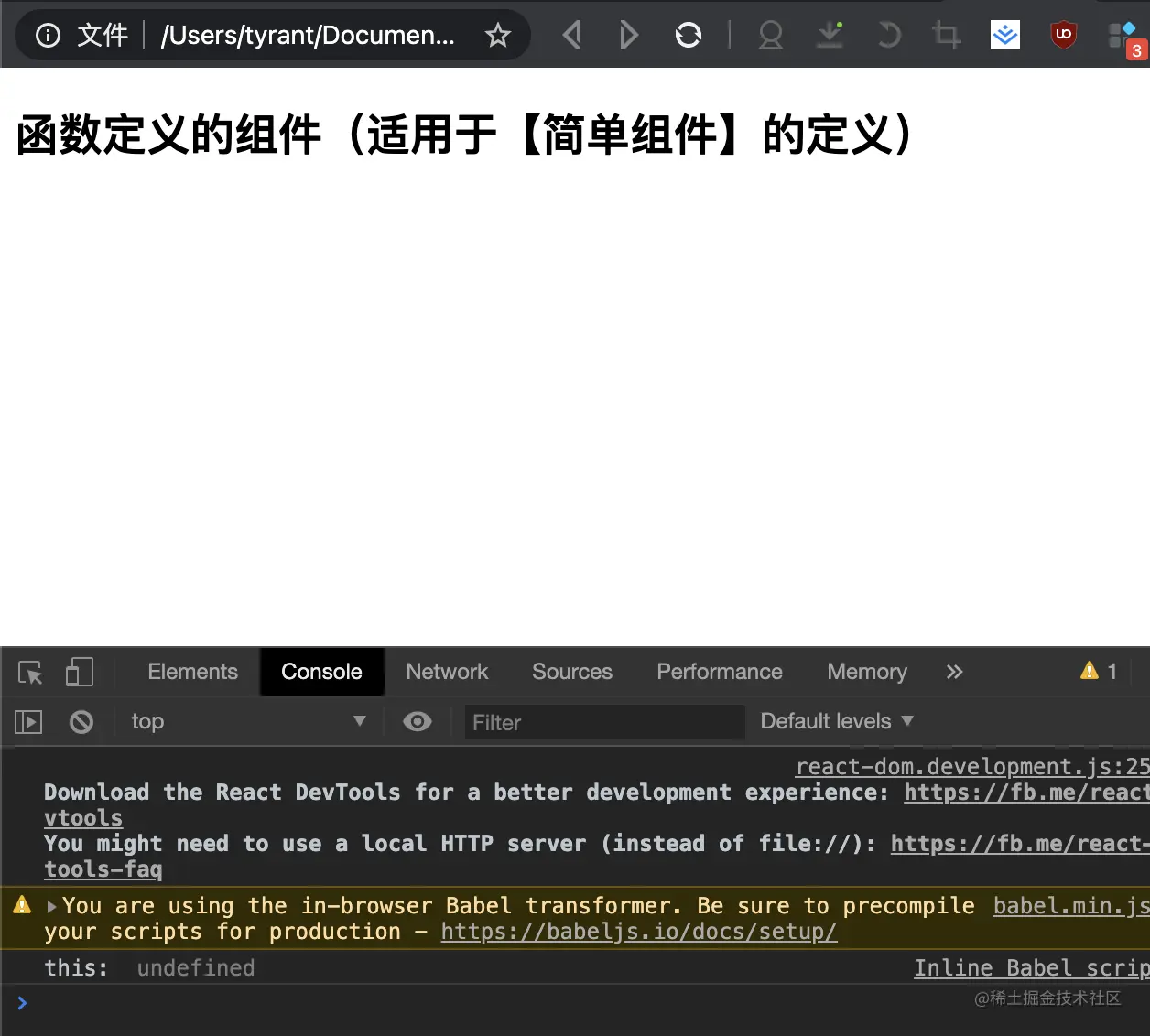Go back with the left arrow button
1150x1036 pixels.
[x=572, y=36]
